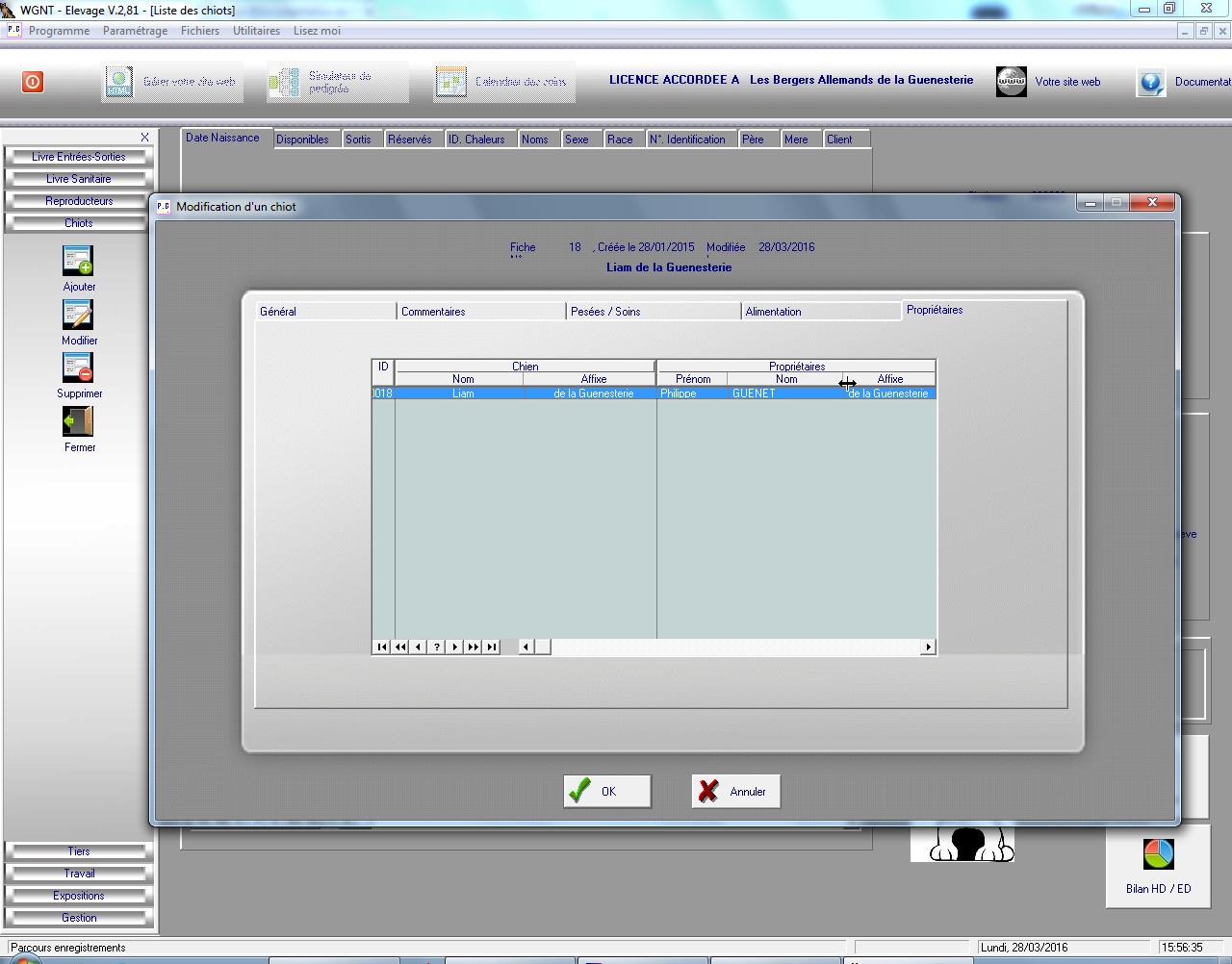Image resolution: width=1232 pixels, height=964 pixels.
Task: Click the Supprimer puppy icon
Action: point(78,368)
